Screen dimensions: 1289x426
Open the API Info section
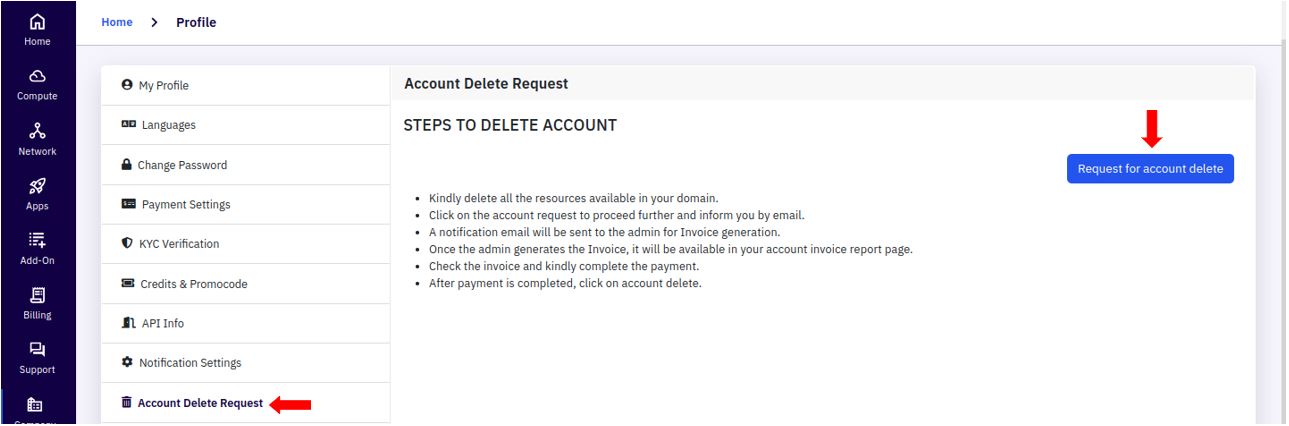pos(246,323)
